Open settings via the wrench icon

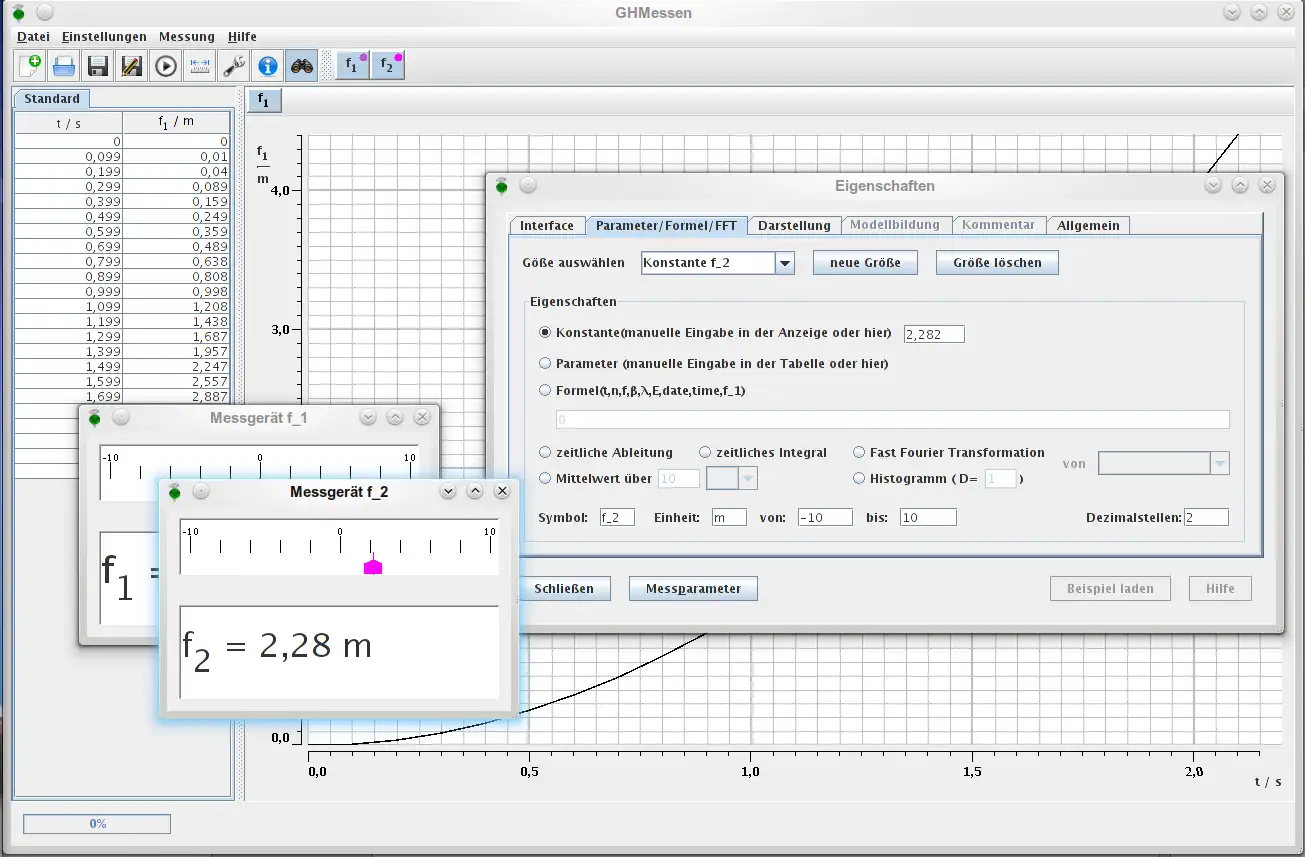click(x=234, y=66)
